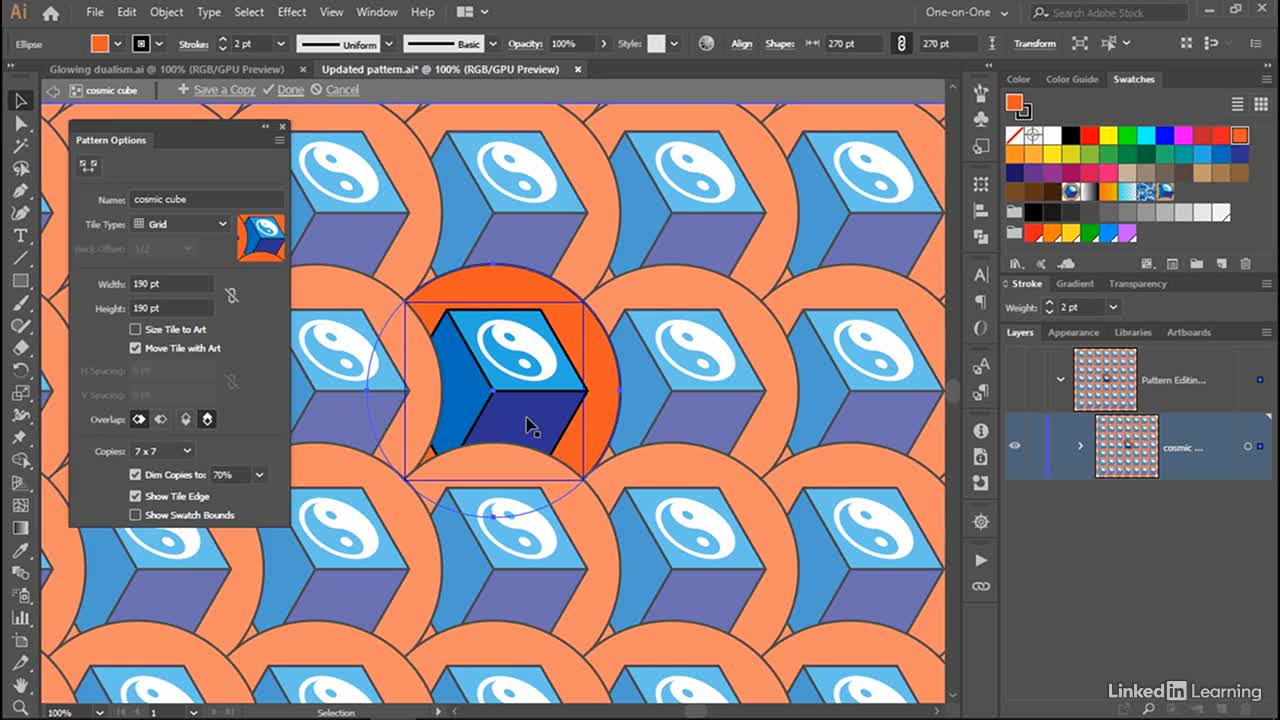
Task: Hide the cosmic layer via eye icon
Action: (1015, 446)
